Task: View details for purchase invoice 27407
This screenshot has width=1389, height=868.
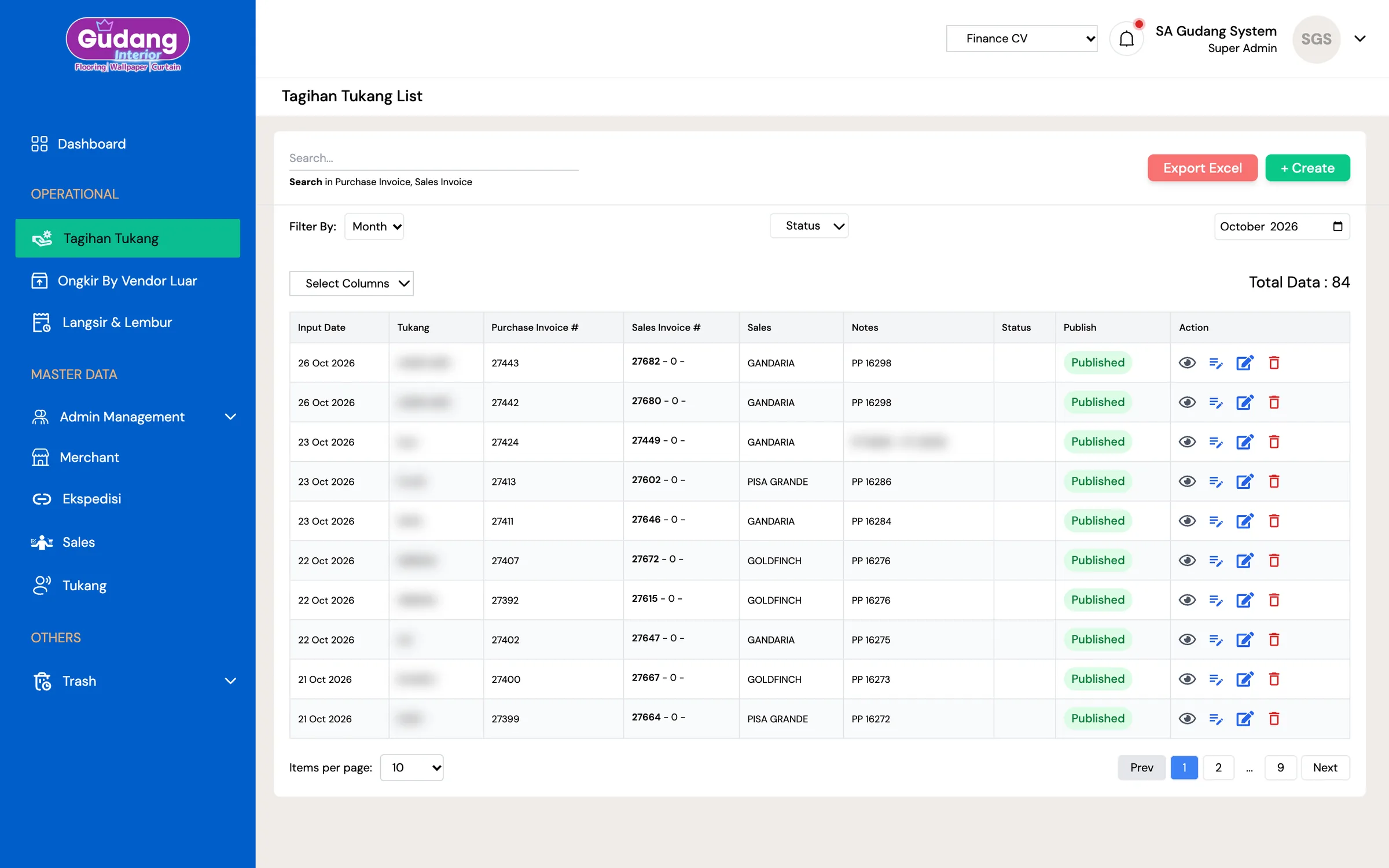Action: tap(1187, 561)
